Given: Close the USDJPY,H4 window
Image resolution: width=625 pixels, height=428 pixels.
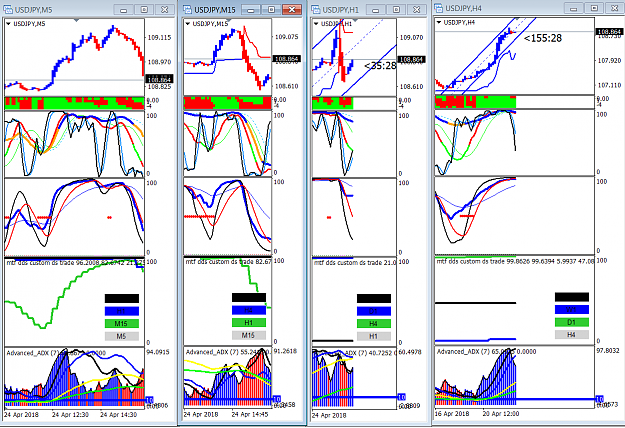Looking at the screenshot, I should pos(615,8).
